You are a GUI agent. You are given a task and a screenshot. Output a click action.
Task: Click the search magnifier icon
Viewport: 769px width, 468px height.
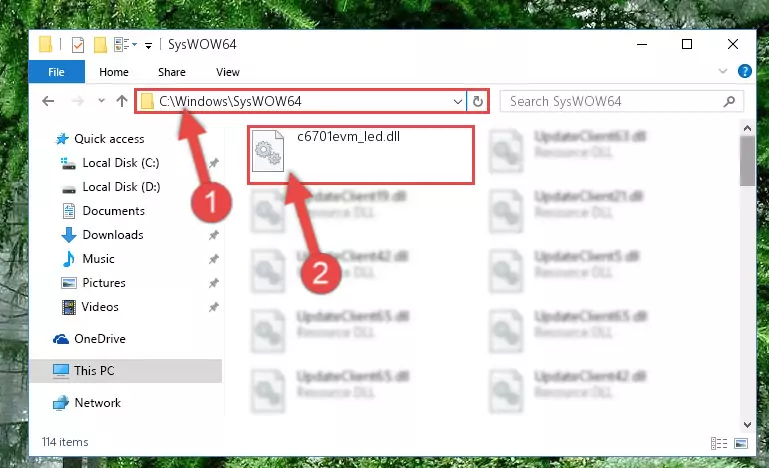point(729,102)
